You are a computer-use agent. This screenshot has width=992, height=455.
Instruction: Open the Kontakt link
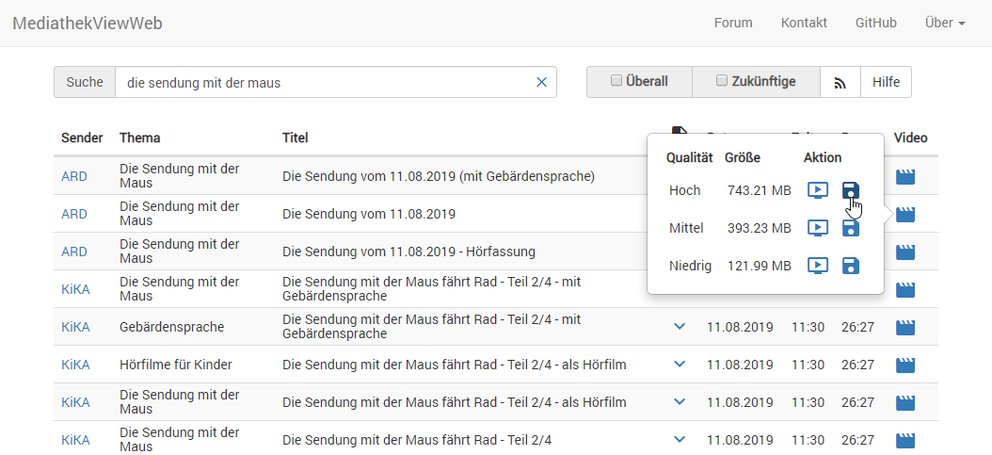point(803,23)
